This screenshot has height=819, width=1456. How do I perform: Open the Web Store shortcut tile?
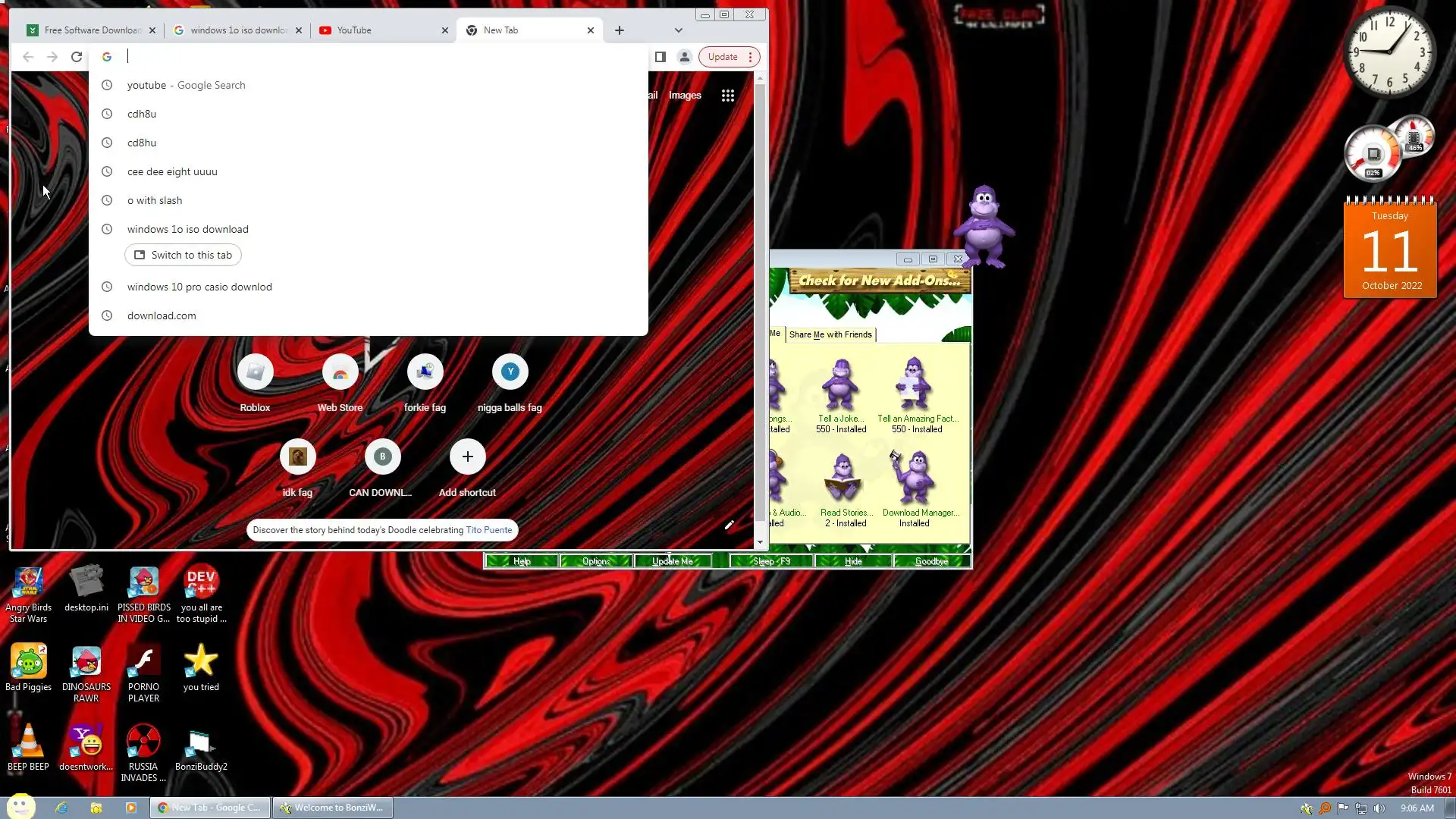click(x=340, y=372)
